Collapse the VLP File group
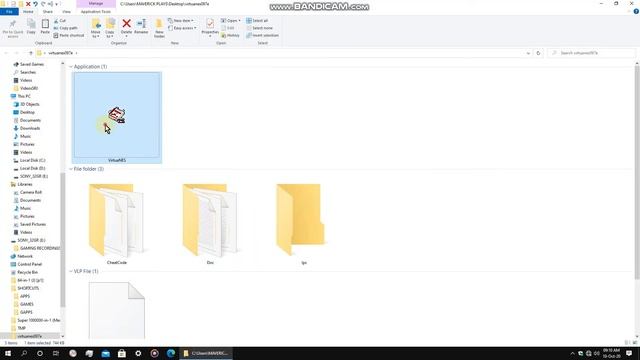Viewport: 640px width, 360px height. click(x=71, y=271)
